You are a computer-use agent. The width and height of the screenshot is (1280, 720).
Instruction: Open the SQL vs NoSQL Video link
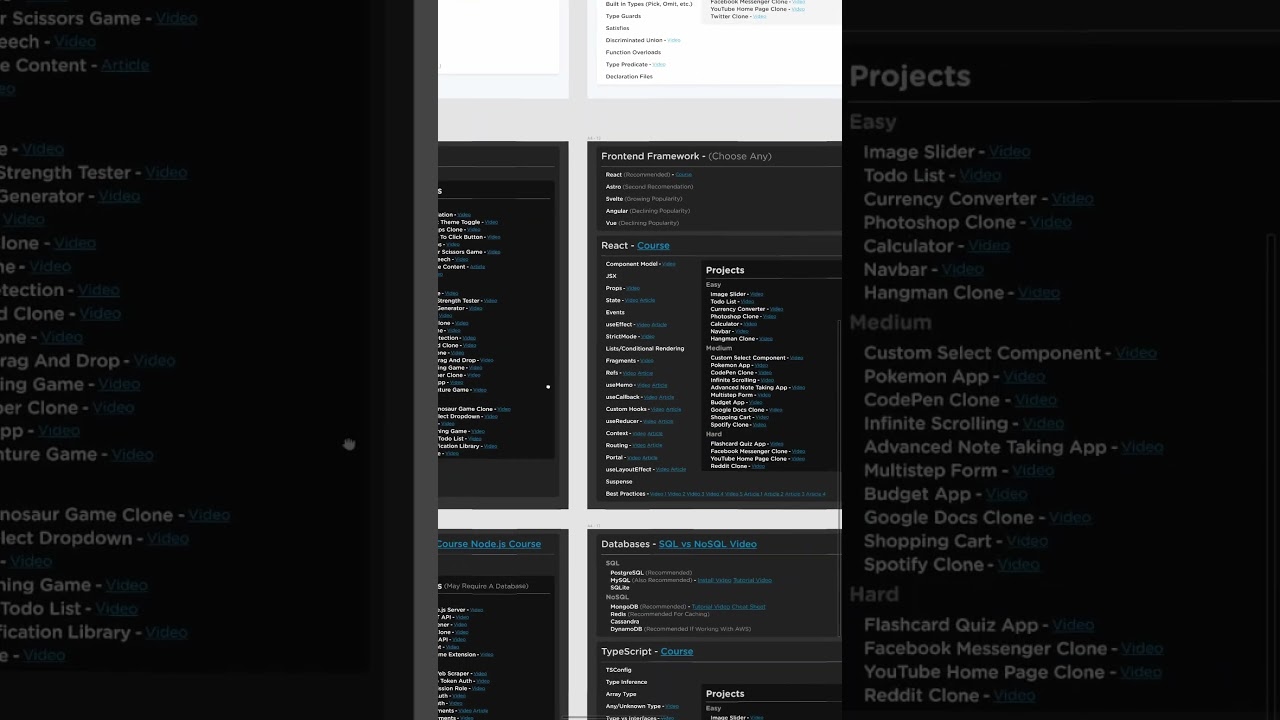point(708,544)
